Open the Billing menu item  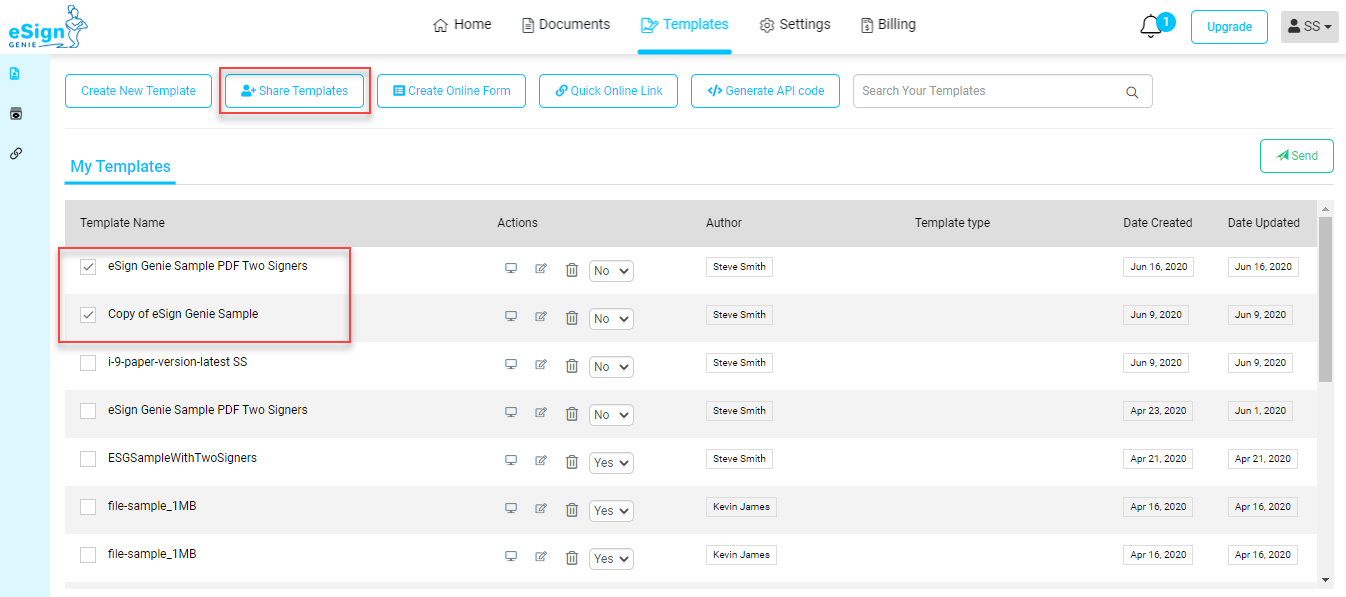pyautogui.click(x=888, y=24)
